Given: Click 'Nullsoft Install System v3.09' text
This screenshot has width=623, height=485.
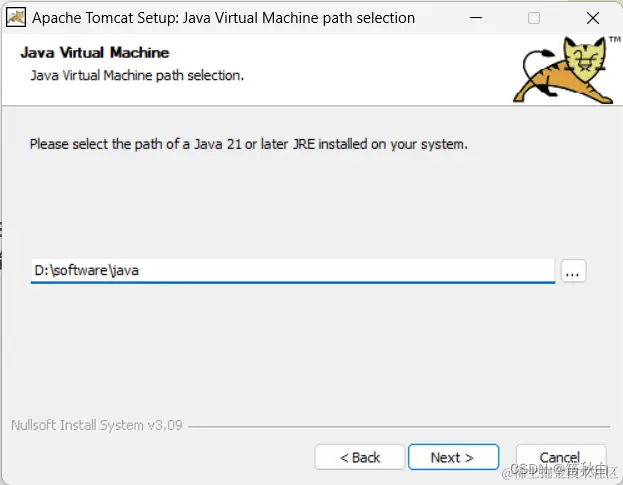Looking at the screenshot, I should click(x=97, y=425).
